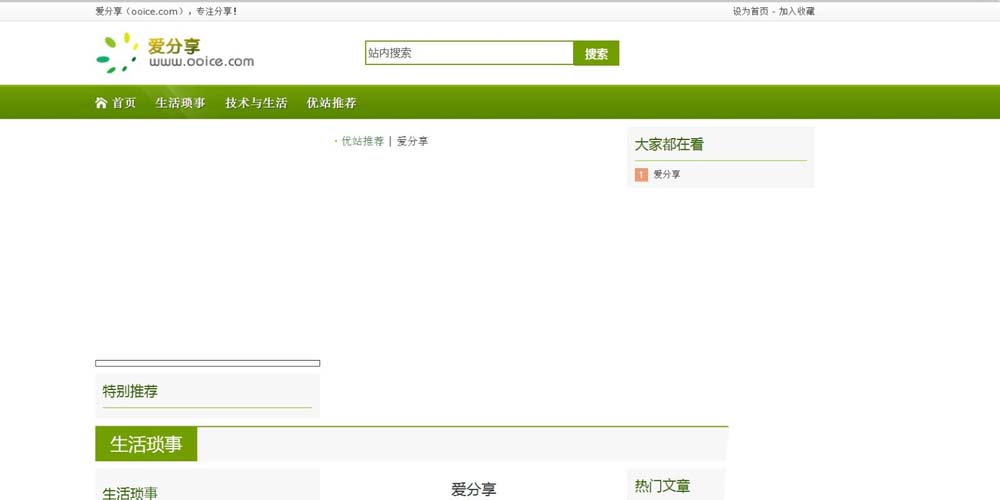Click the 设为首页 link
The height and width of the screenshot is (500, 1000).
coord(751,11)
